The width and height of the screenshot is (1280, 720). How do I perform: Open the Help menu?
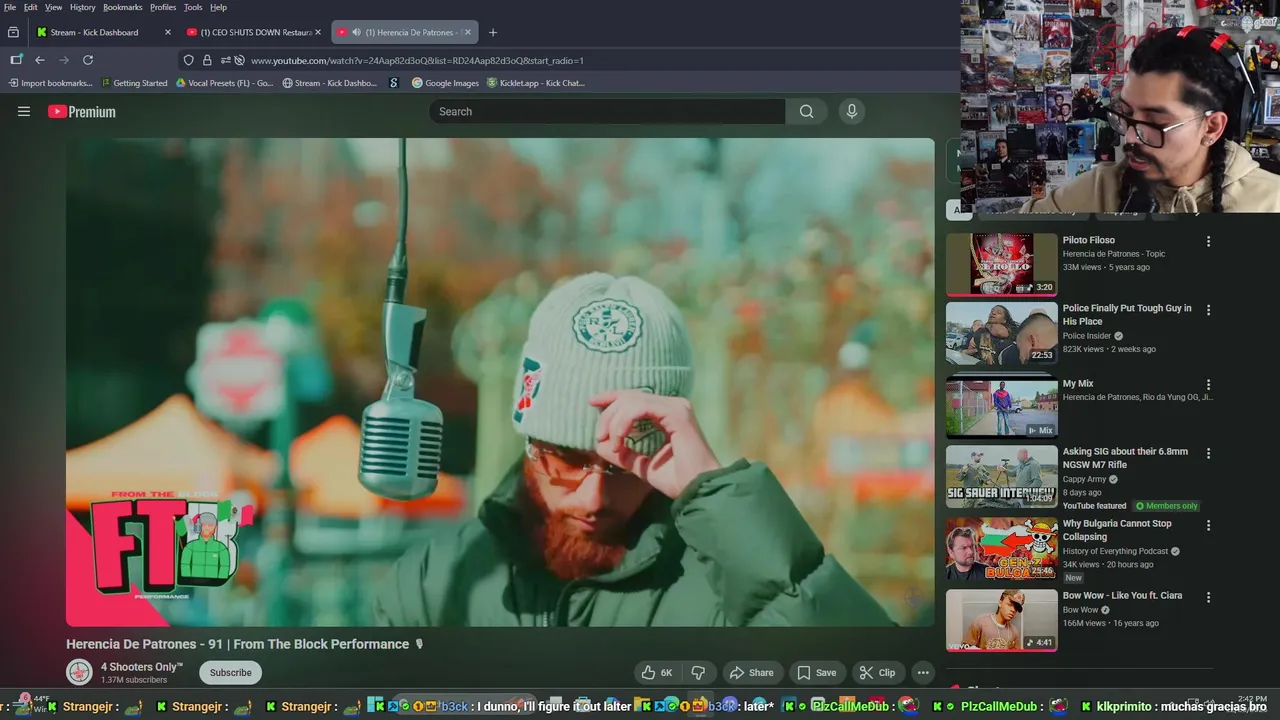click(218, 7)
